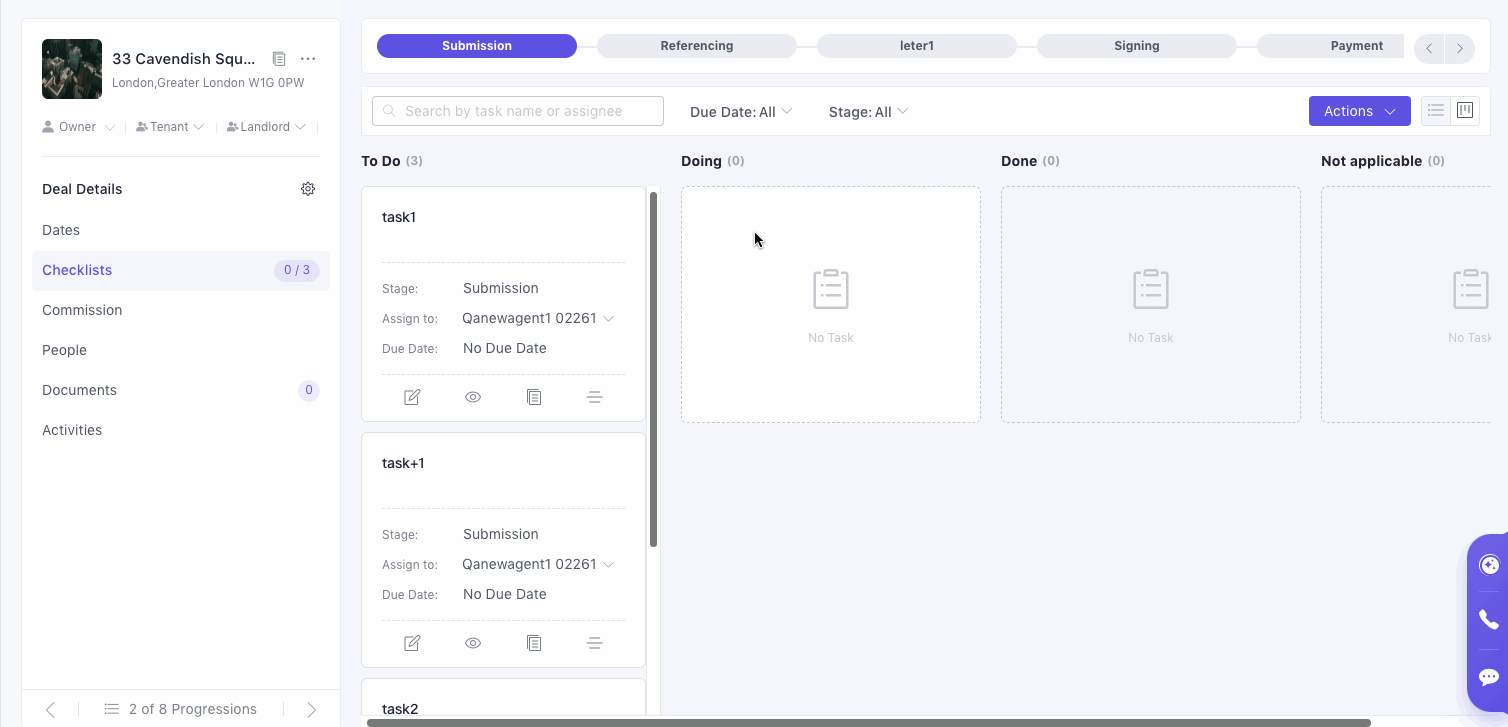Click the edit icon on task1 card
Screen dimensions: 1508x727
pos(412,397)
